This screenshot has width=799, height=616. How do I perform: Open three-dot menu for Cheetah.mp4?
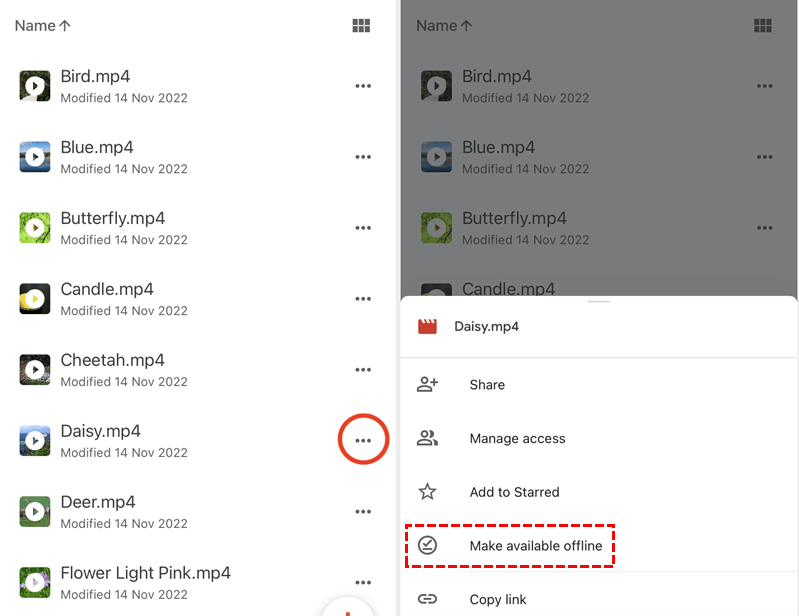363,370
